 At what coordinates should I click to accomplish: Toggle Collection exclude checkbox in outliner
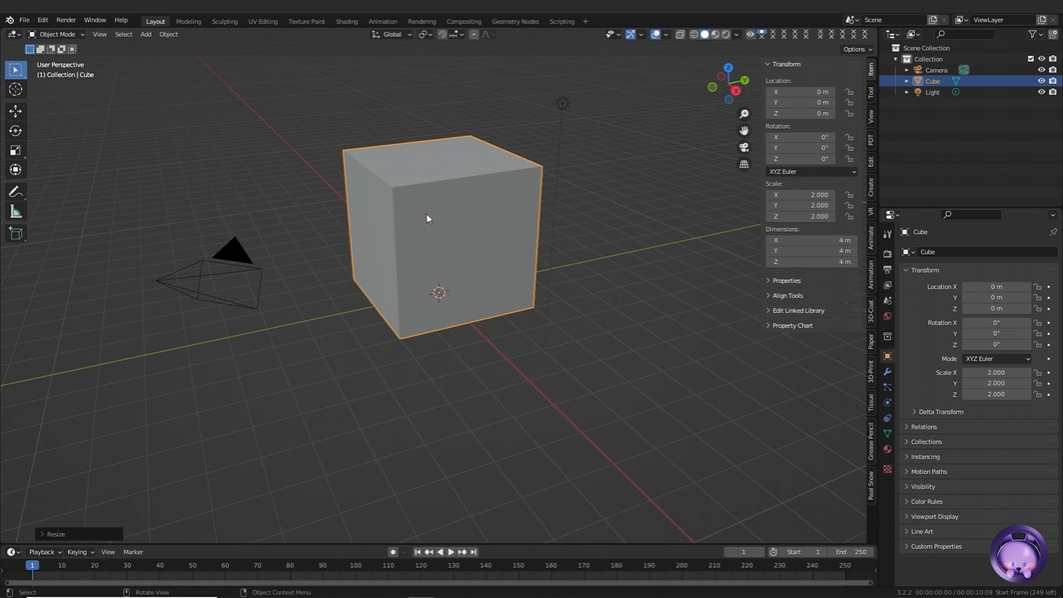(1030, 59)
